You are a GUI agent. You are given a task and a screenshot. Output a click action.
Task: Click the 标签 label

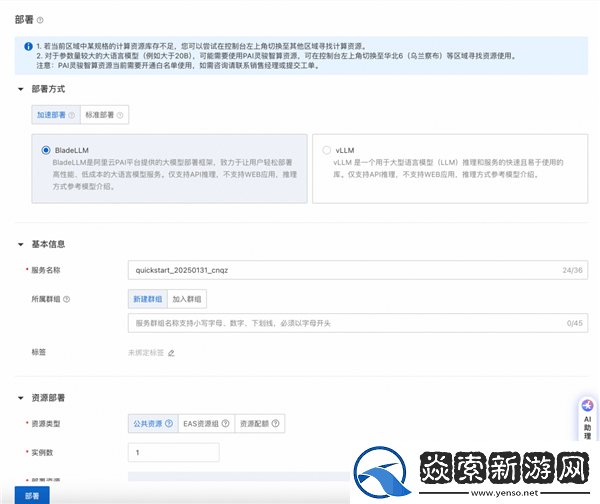coord(39,352)
